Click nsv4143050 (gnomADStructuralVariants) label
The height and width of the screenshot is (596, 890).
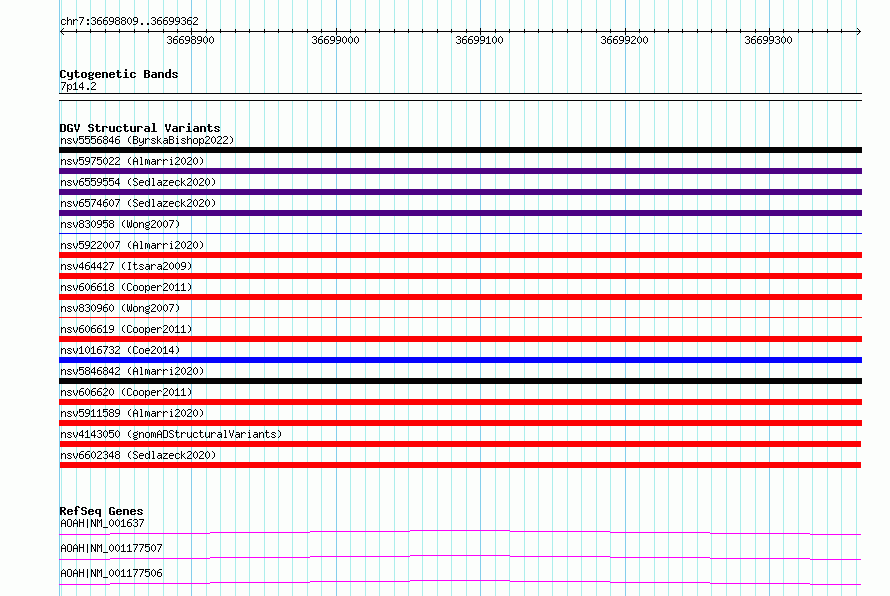pyautogui.click(x=171, y=434)
